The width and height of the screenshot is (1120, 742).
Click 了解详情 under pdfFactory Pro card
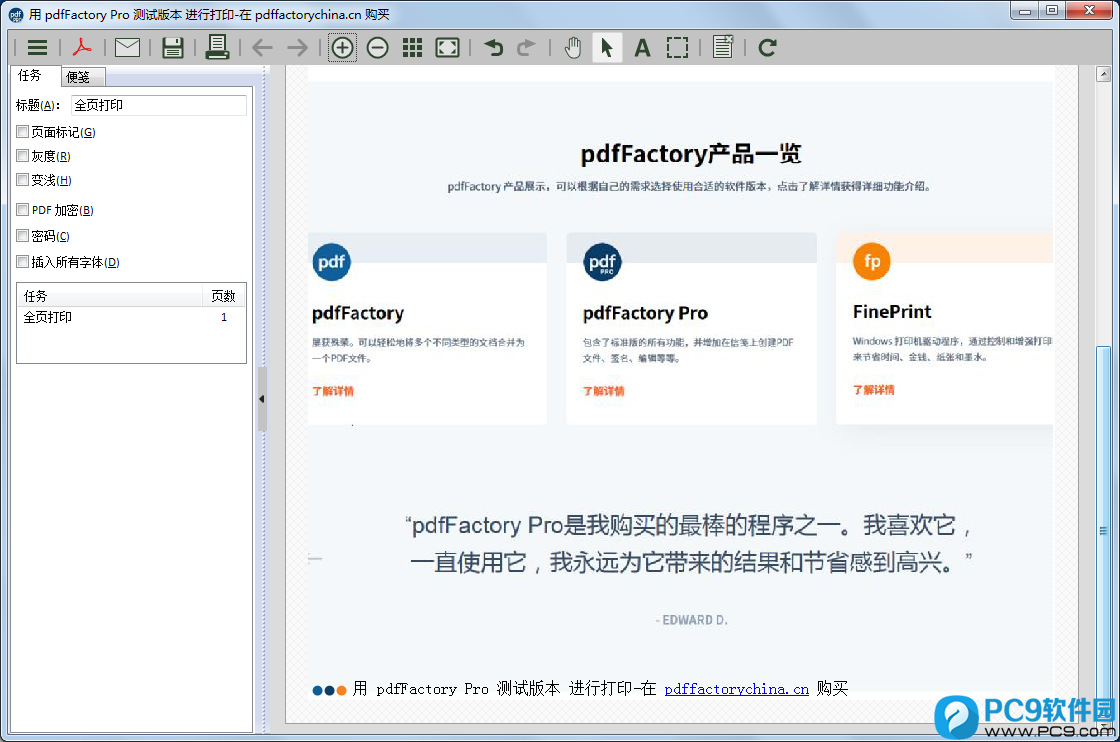pyautogui.click(x=604, y=391)
